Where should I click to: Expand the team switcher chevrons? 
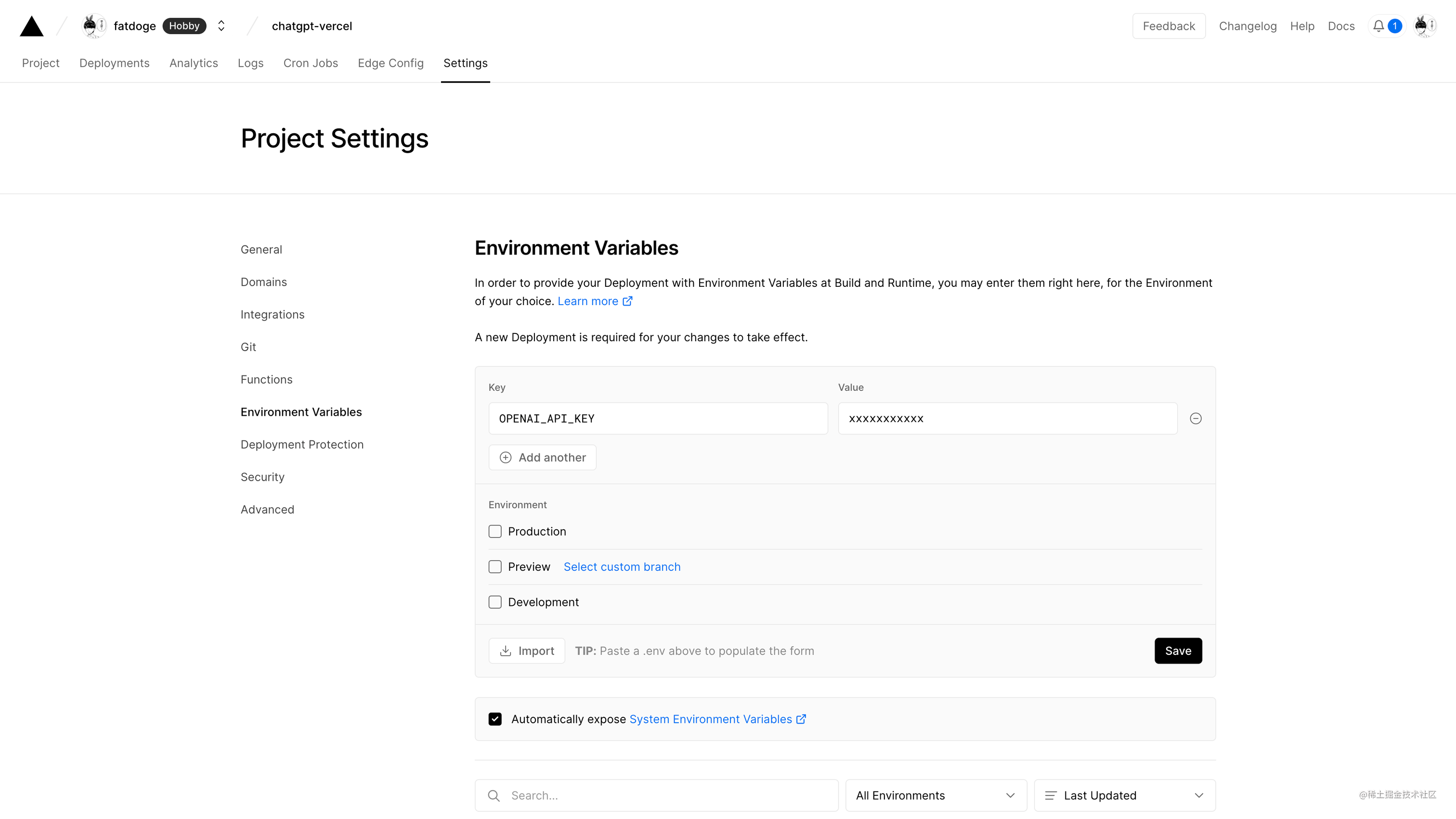click(221, 26)
